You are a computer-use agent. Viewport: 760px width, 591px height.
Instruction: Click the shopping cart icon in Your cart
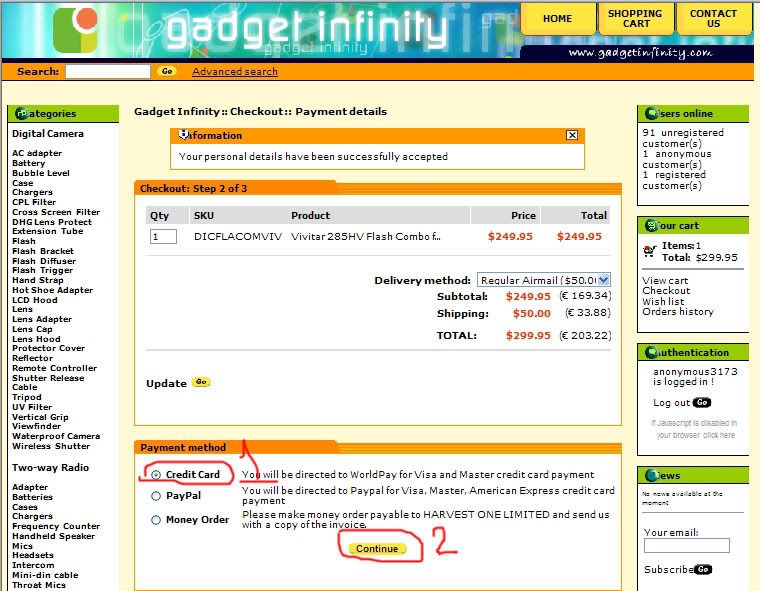tap(649, 251)
